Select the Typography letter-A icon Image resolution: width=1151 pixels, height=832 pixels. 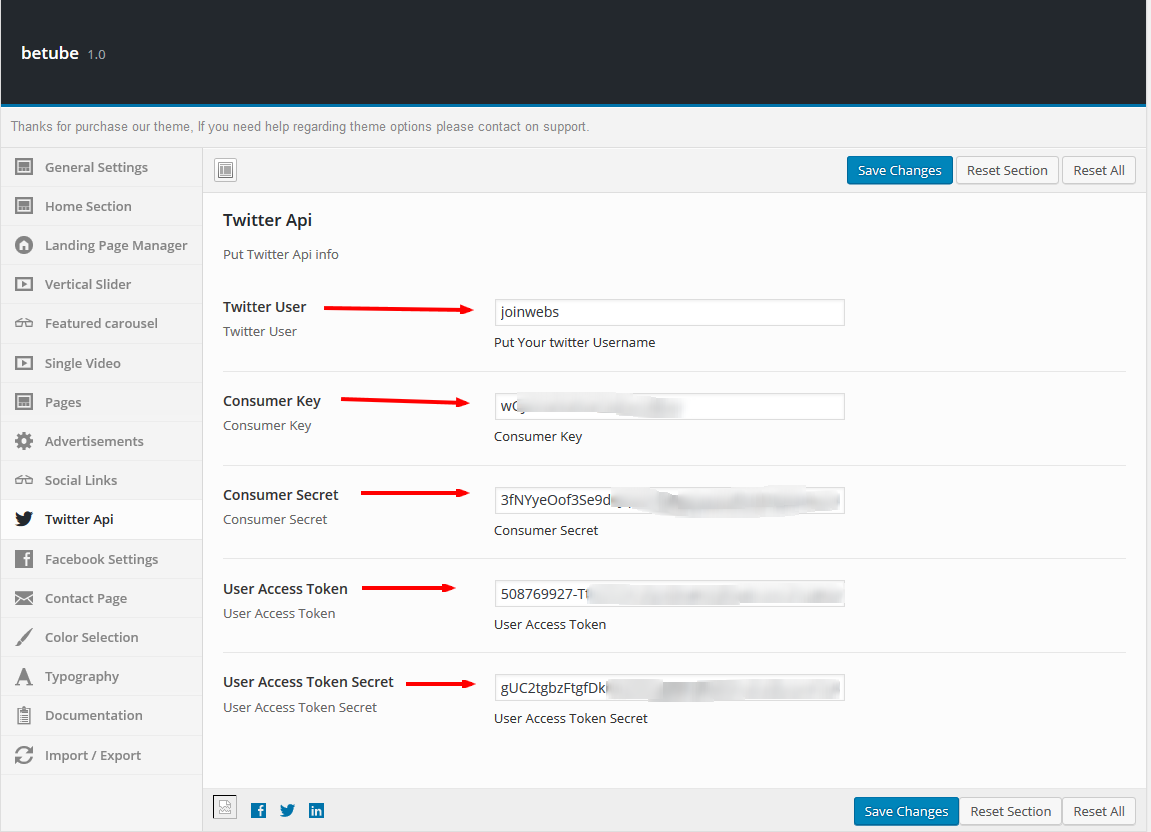click(24, 676)
